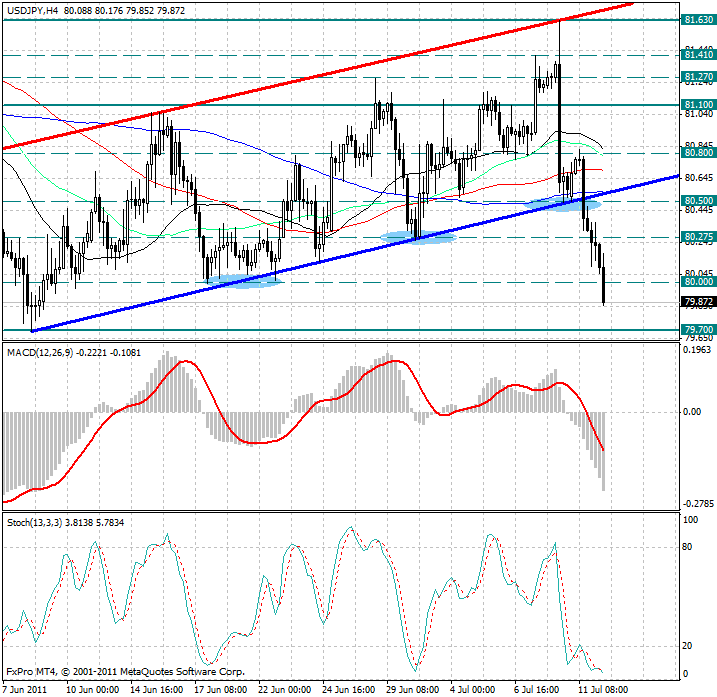The width and height of the screenshot is (717, 697).
Task: Click the FxPro MT4 copyright text
Action: 125,673
